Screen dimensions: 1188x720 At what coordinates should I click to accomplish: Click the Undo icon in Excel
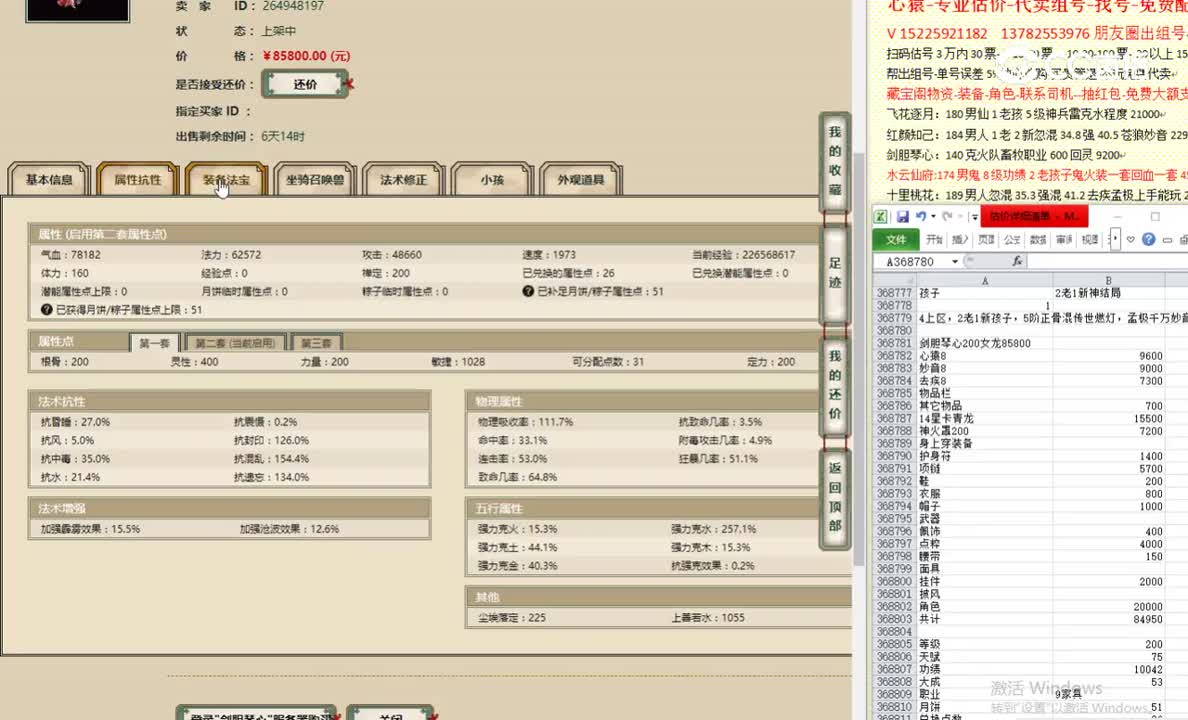(920, 218)
